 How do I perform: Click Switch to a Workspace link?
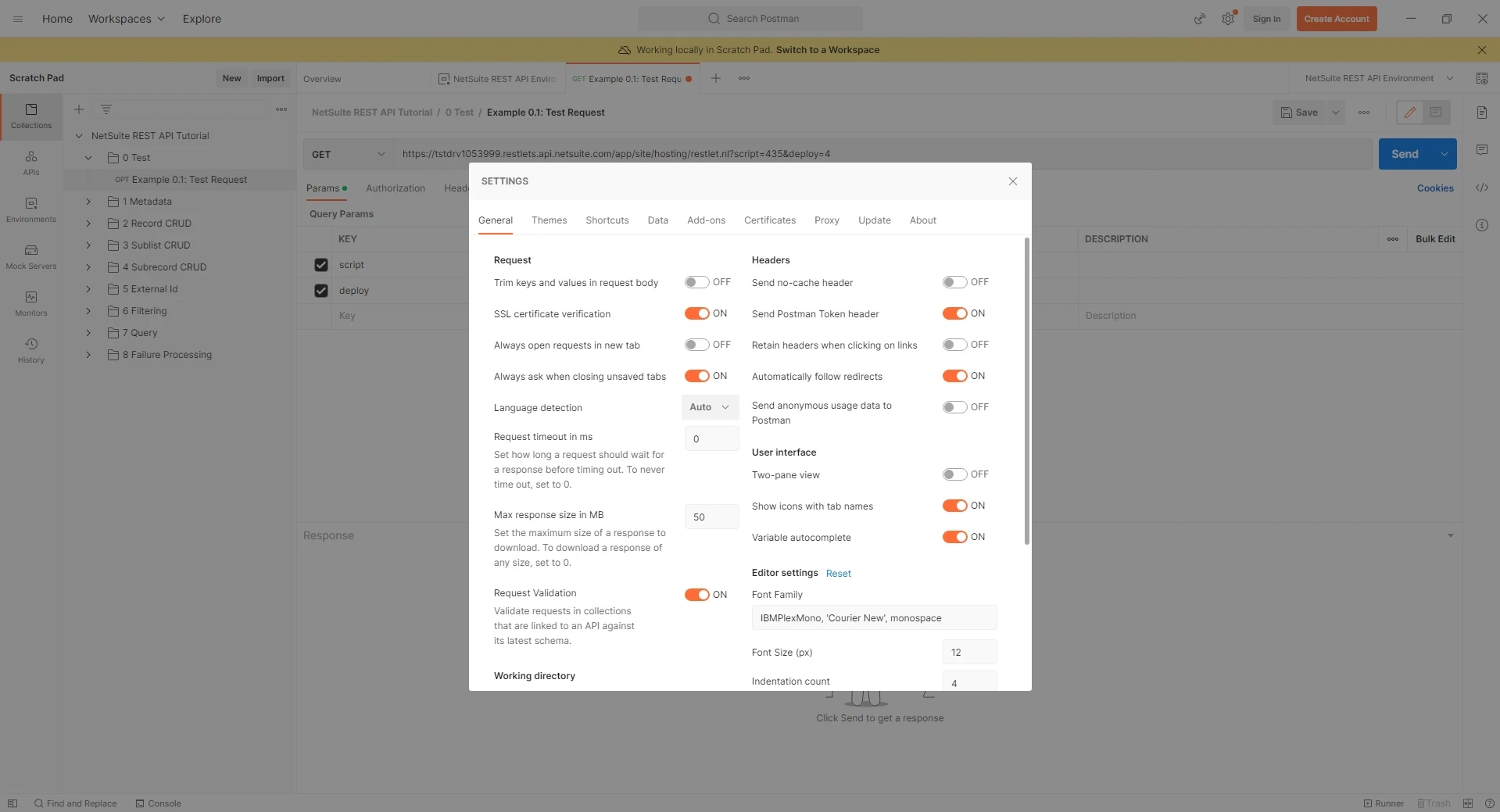coord(828,50)
